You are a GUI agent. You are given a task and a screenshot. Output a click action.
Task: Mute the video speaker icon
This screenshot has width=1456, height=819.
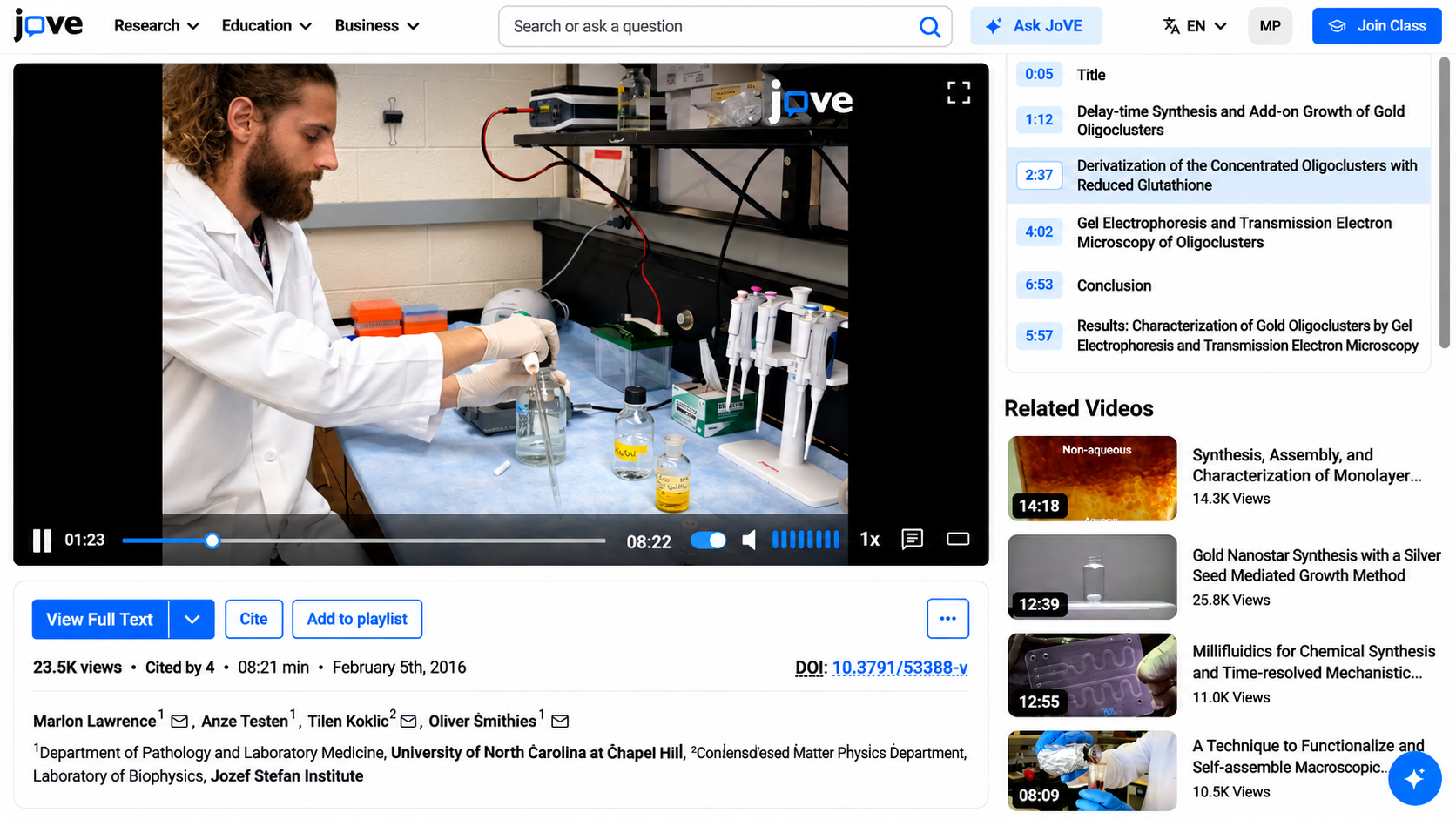tap(749, 540)
